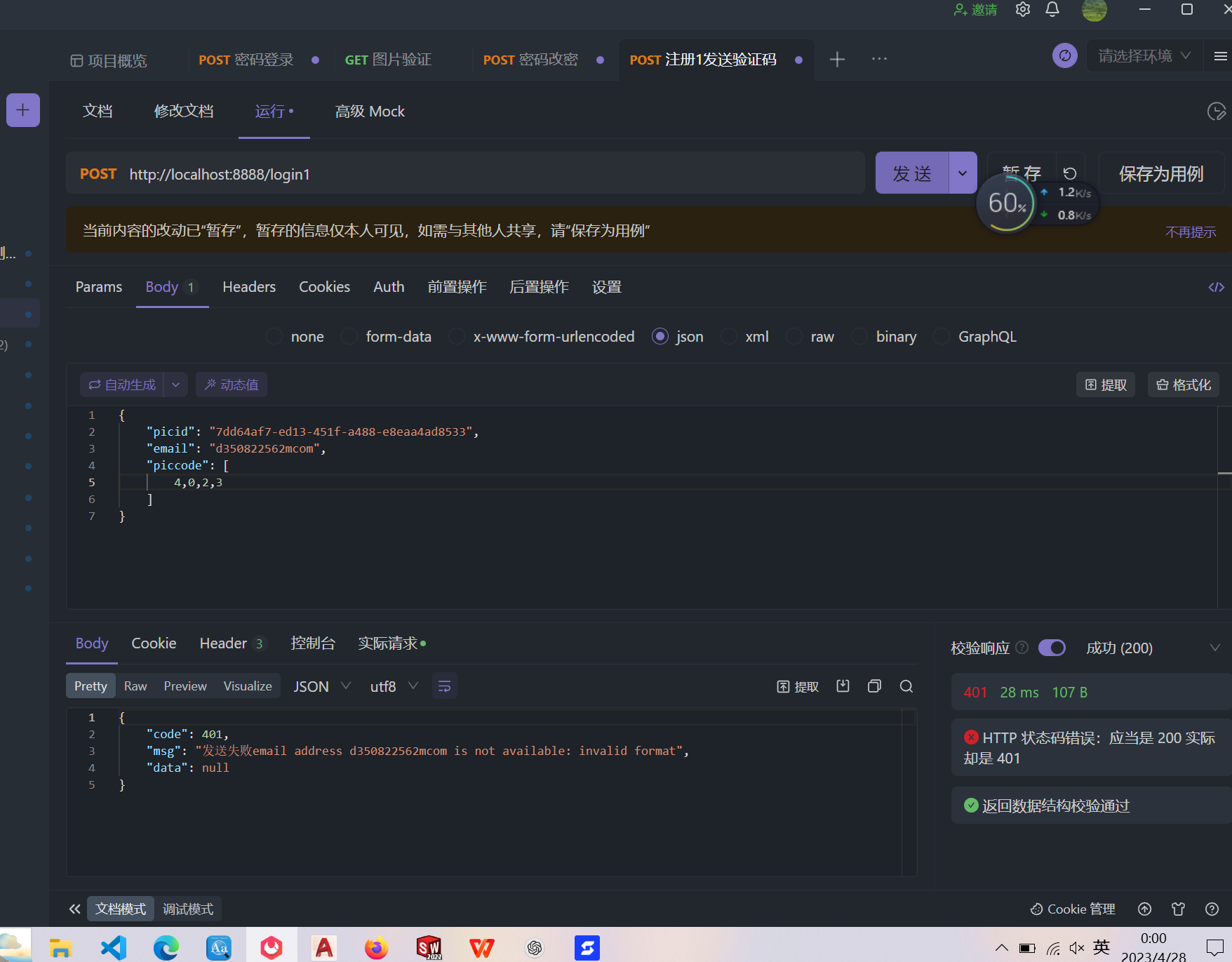Add a new tab with the plus icon
The width and height of the screenshot is (1232, 962).
click(837, 60)
